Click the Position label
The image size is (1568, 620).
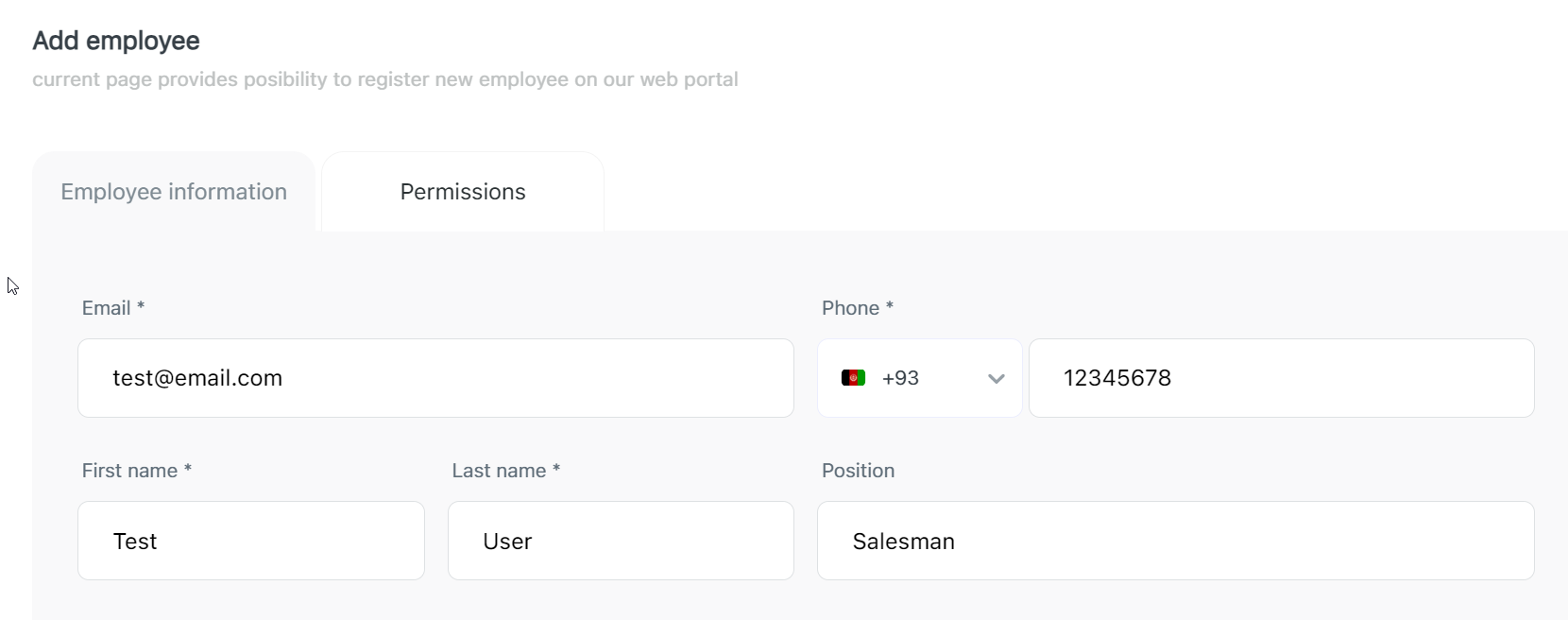click(858, 471)
